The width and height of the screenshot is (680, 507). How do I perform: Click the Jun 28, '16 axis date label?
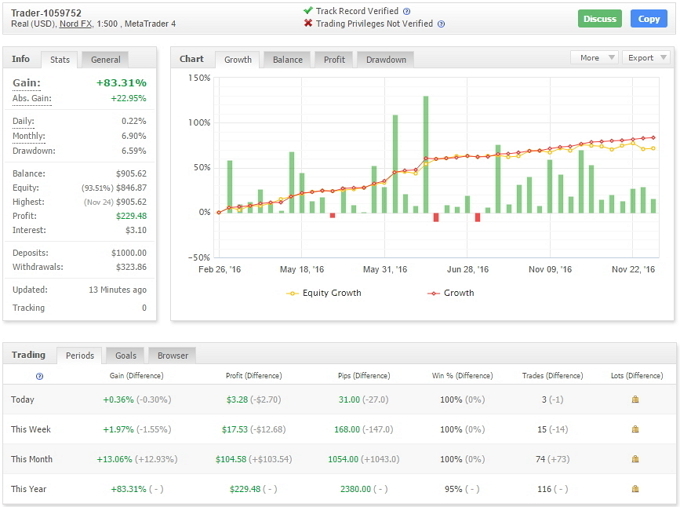point(468,269)
